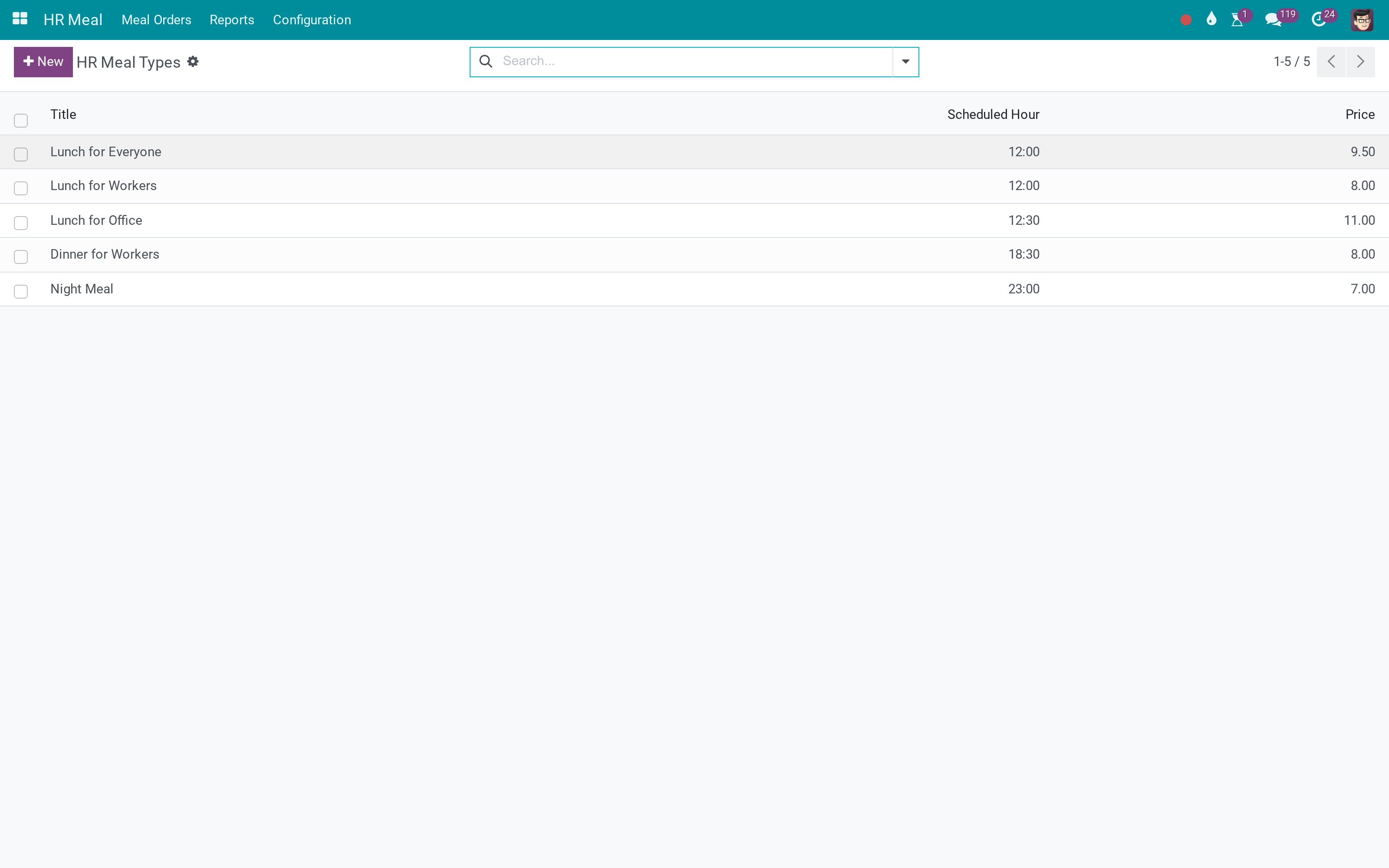1389x868 pixels.
Task: Open the Night Meal record
Action: point(82,289)
